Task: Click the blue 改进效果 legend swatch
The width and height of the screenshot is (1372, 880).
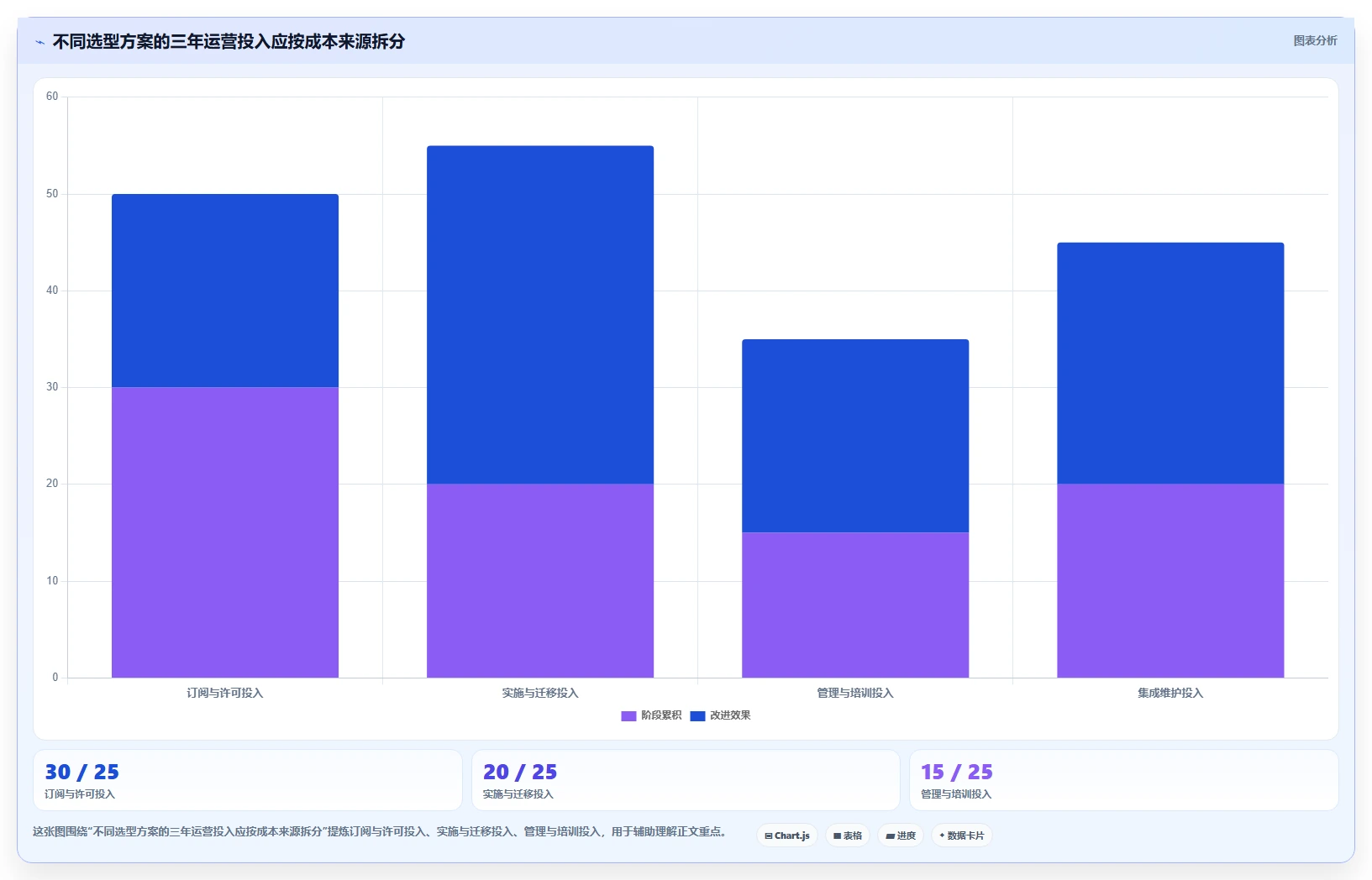Action: [697, 716]
